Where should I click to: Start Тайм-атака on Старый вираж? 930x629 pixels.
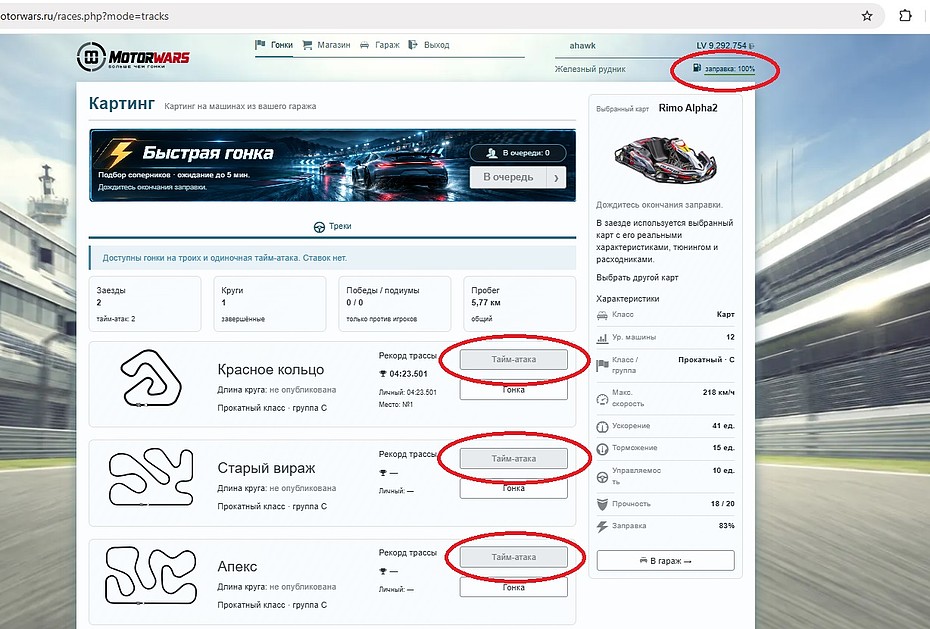[x=514, y=458]
